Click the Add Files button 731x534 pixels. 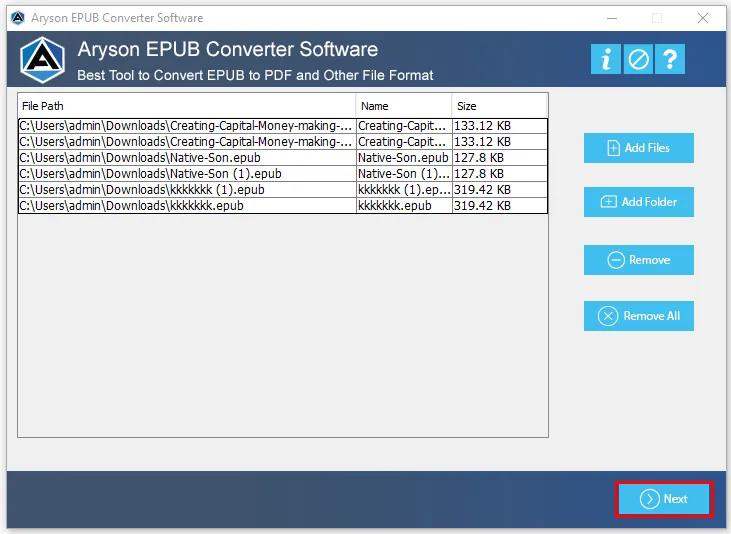pos(639,148)
